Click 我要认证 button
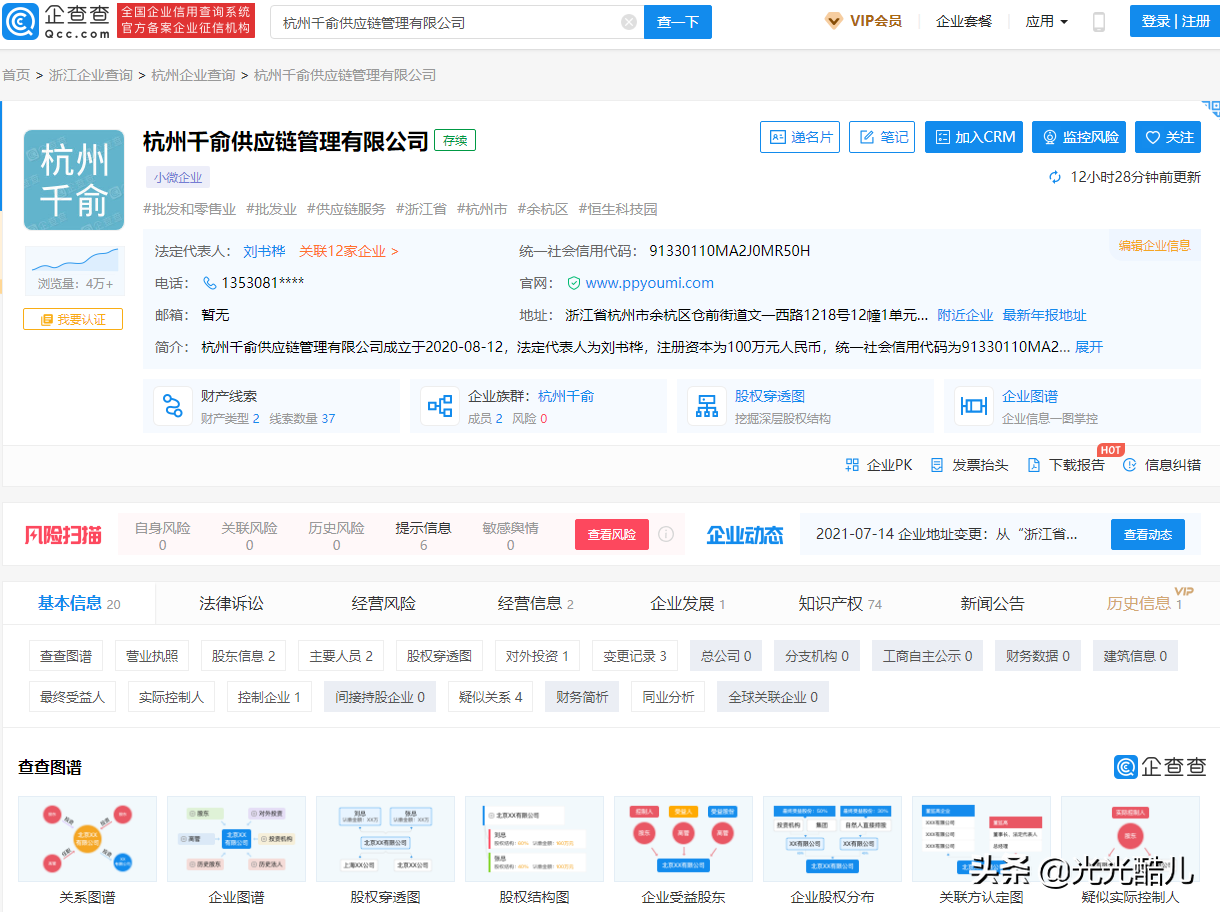 click(x=73, y=319)
